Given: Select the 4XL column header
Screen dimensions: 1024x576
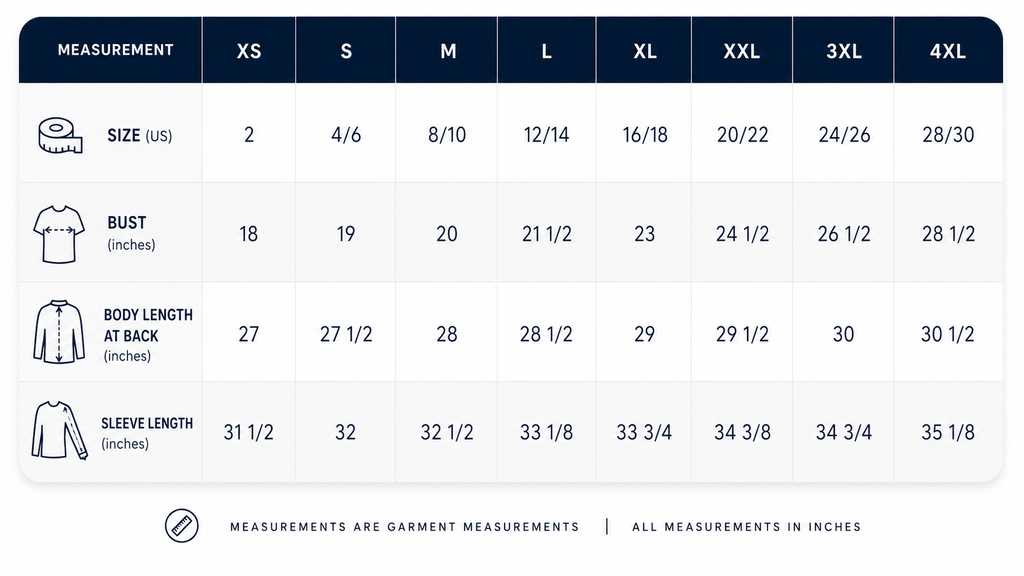Looking at the screenshot, I should [x=948, y=51].
